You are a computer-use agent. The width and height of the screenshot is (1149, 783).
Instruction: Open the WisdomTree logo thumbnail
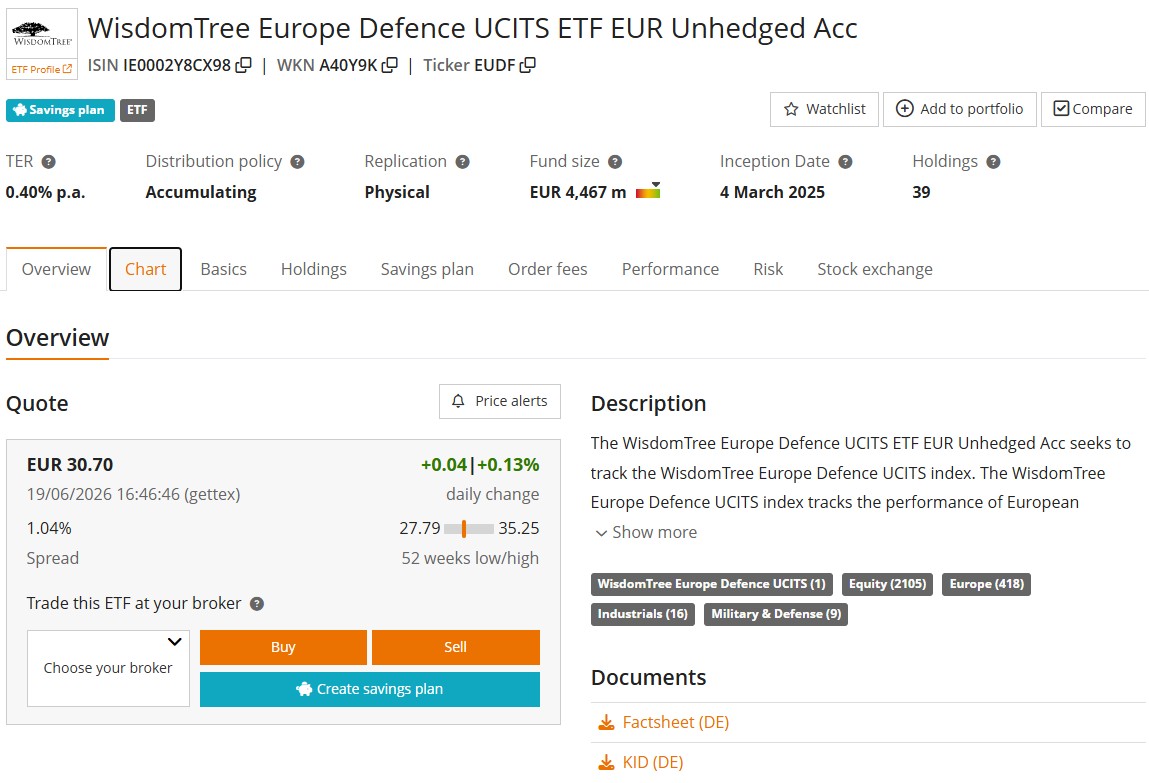point(42,34)
